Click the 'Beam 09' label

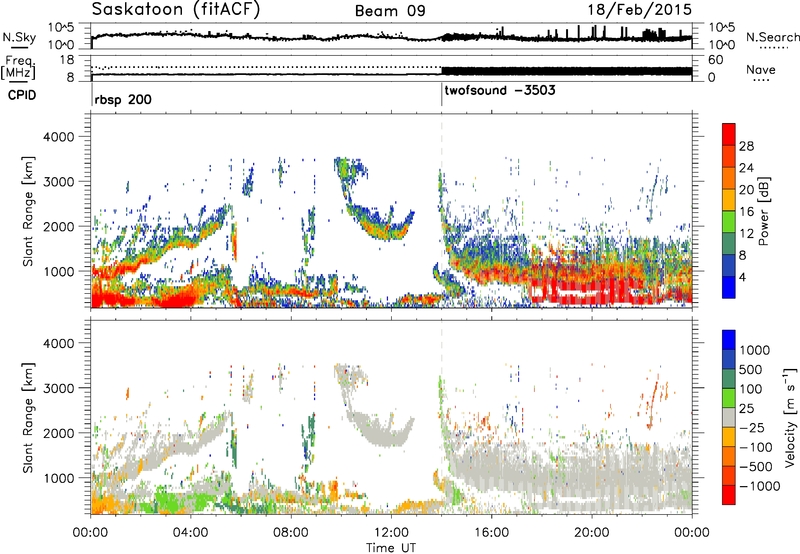(390, 11)
